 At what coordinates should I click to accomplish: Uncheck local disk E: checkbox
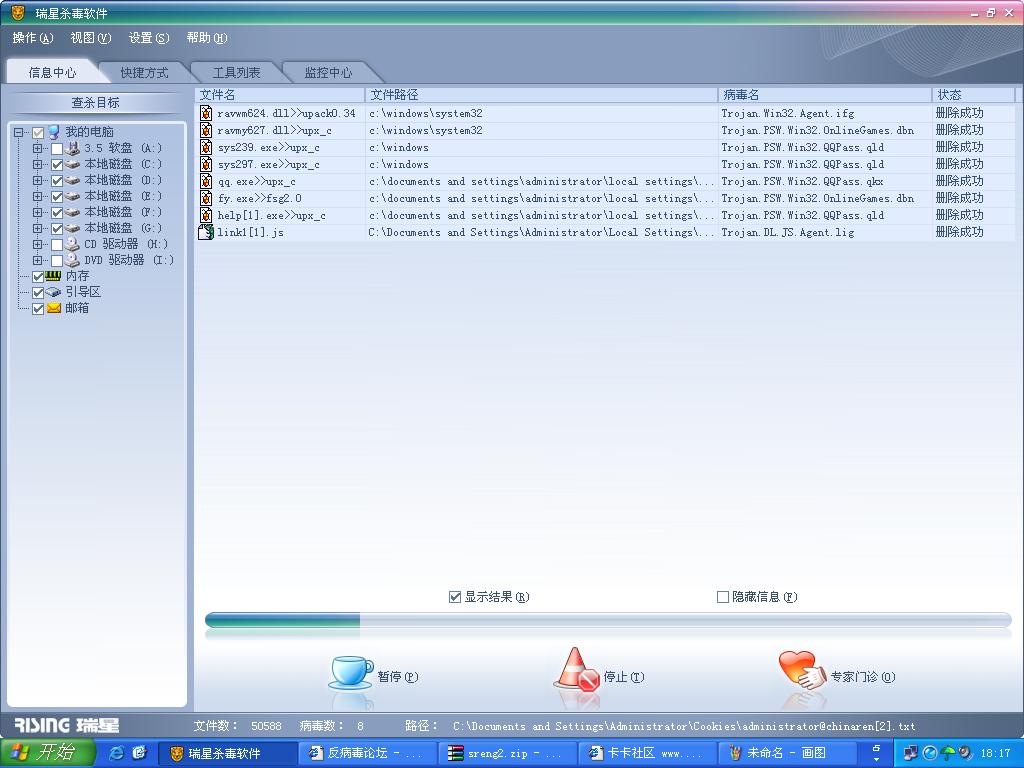coord(57,197)
